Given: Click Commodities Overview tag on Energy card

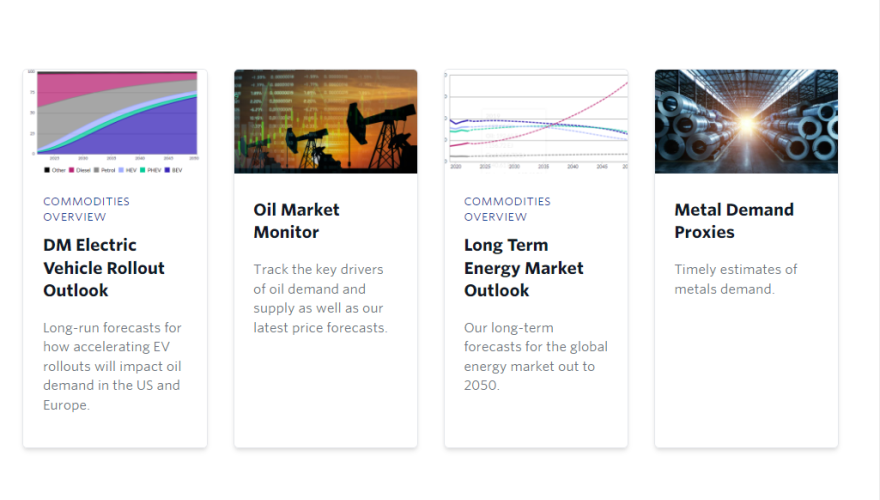Looking at the screenshot, I should (507, 209).
